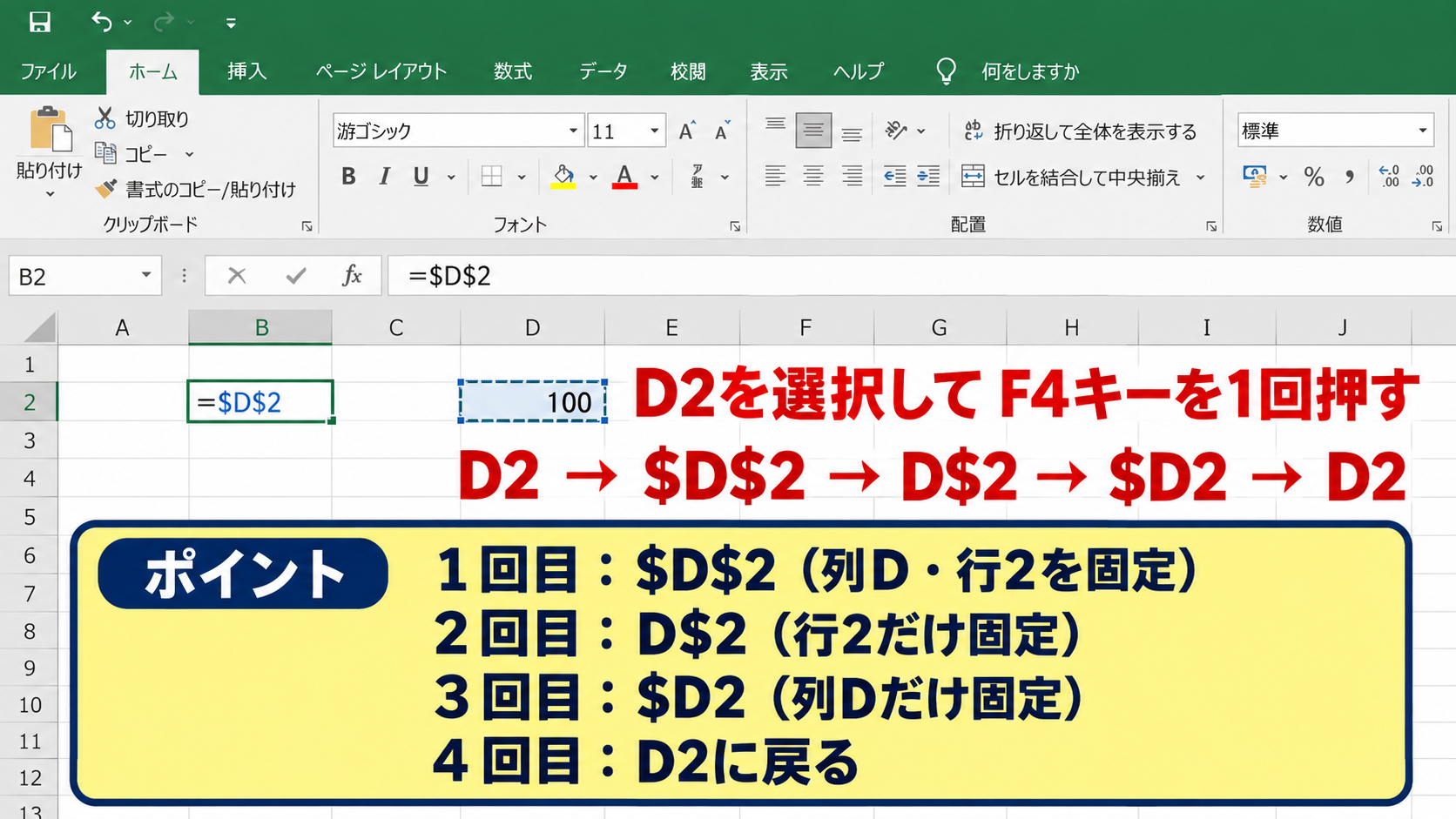Image resolution: width=1456 pixels, height=819 pixels.
Task: Click the Cut (切り取り) scissors icon
Action: coord(105,117)
